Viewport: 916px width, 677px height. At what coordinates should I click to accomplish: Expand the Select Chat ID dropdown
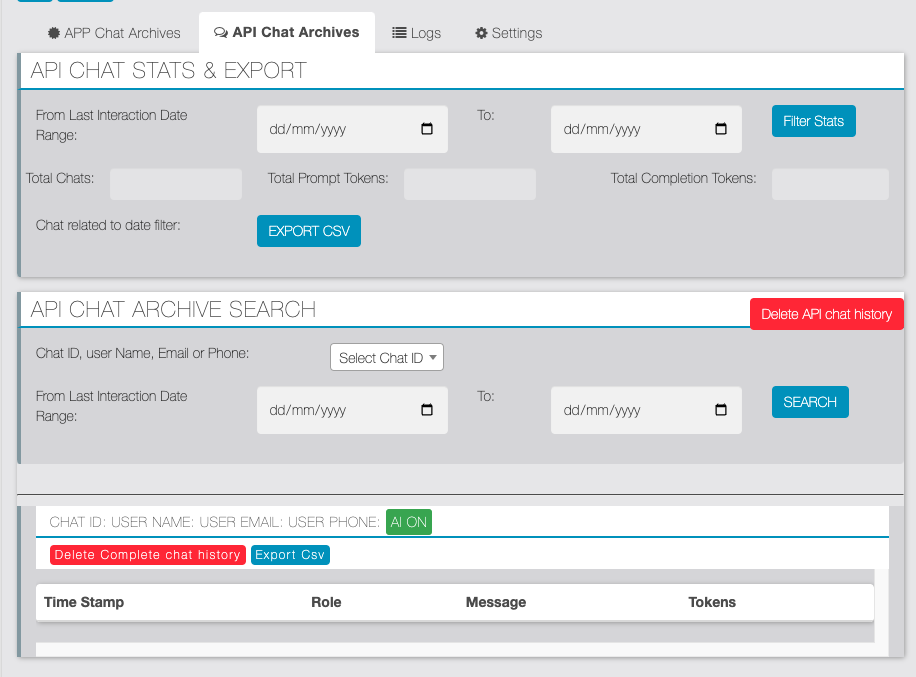pyautogui.click(x=387, y=358)
